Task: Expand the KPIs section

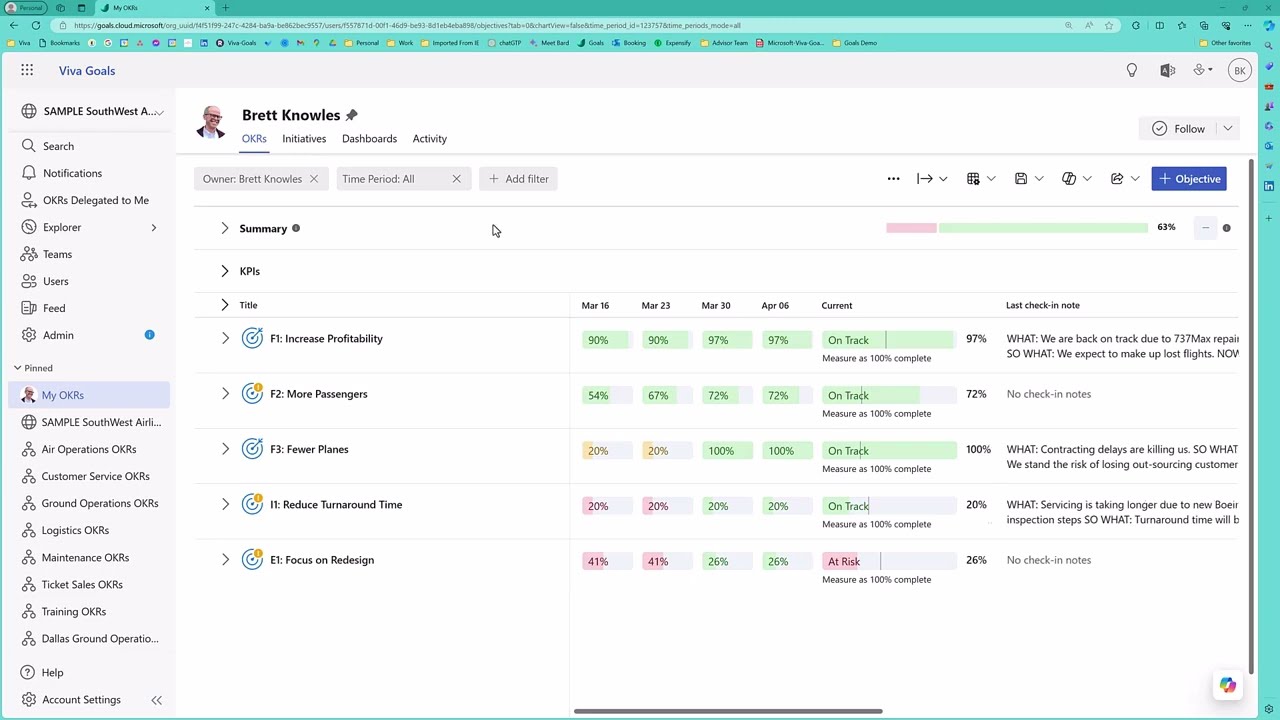Action: tap(225, 271)
